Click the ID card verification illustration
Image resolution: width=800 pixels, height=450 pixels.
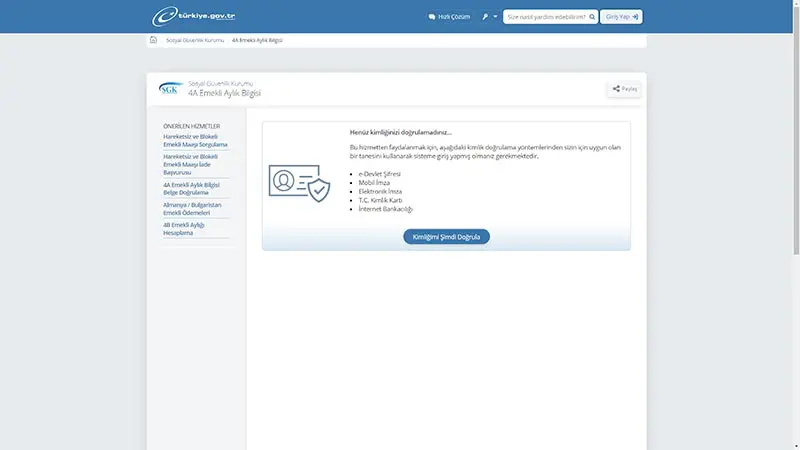[298, 183]
